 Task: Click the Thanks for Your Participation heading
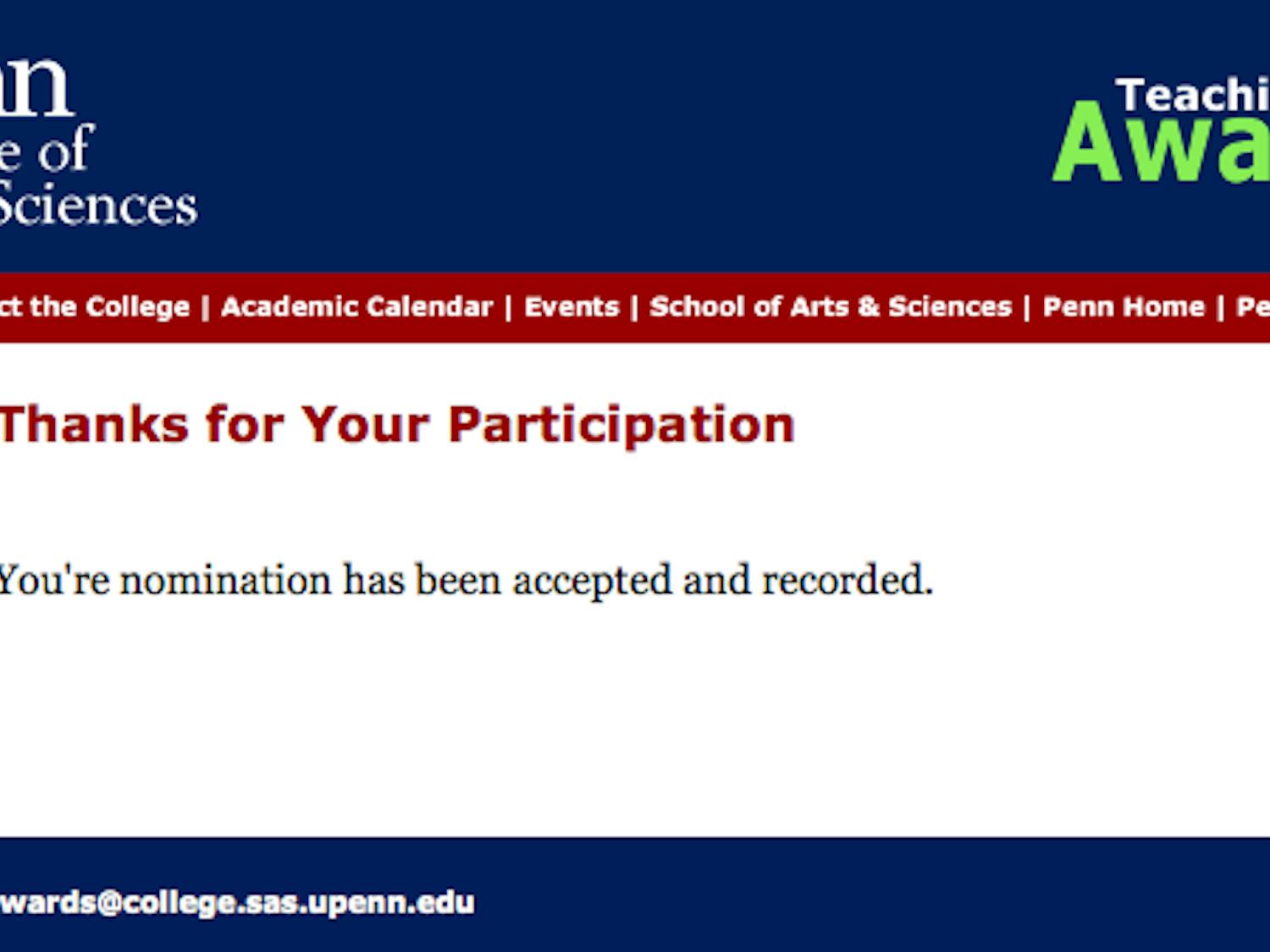(396, 424)
